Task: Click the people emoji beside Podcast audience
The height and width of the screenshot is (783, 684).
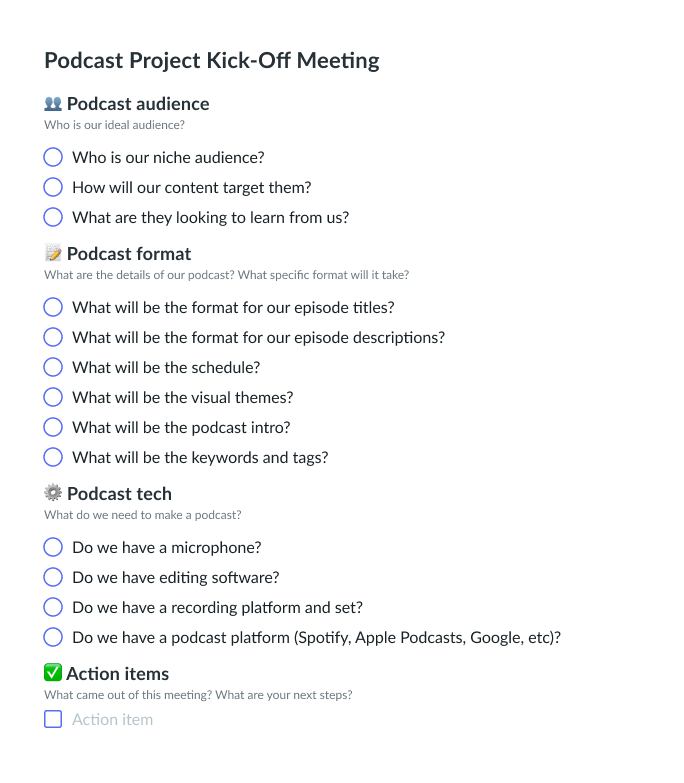Action: (x=53, y=104)
